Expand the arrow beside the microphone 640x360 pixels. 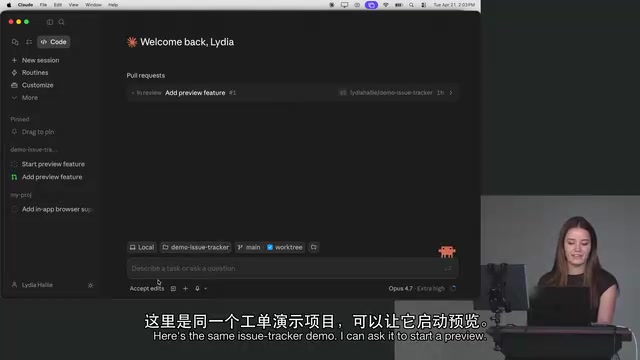(206, 289)
